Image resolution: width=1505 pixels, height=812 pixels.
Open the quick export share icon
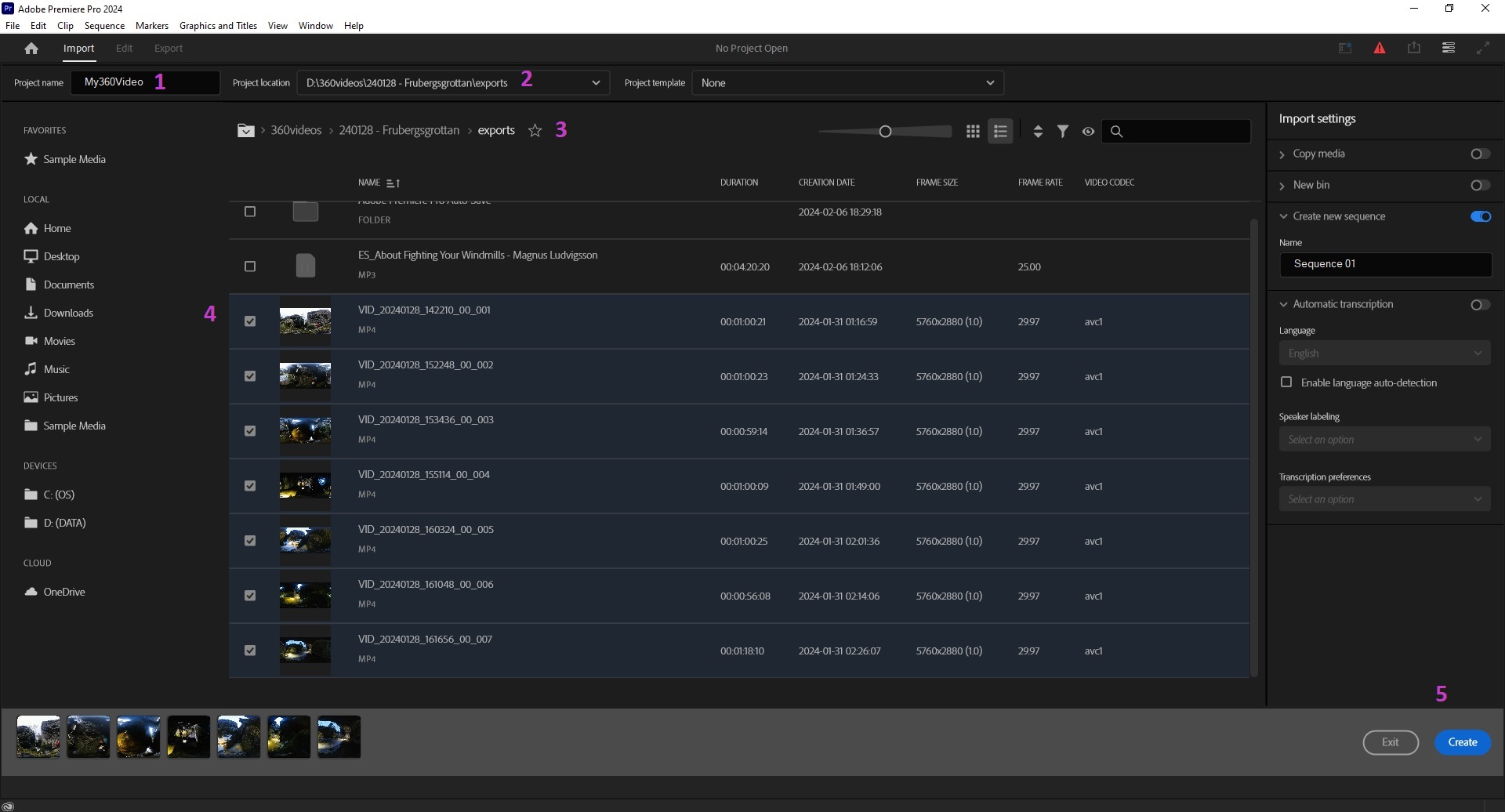tap(1414, 49)
